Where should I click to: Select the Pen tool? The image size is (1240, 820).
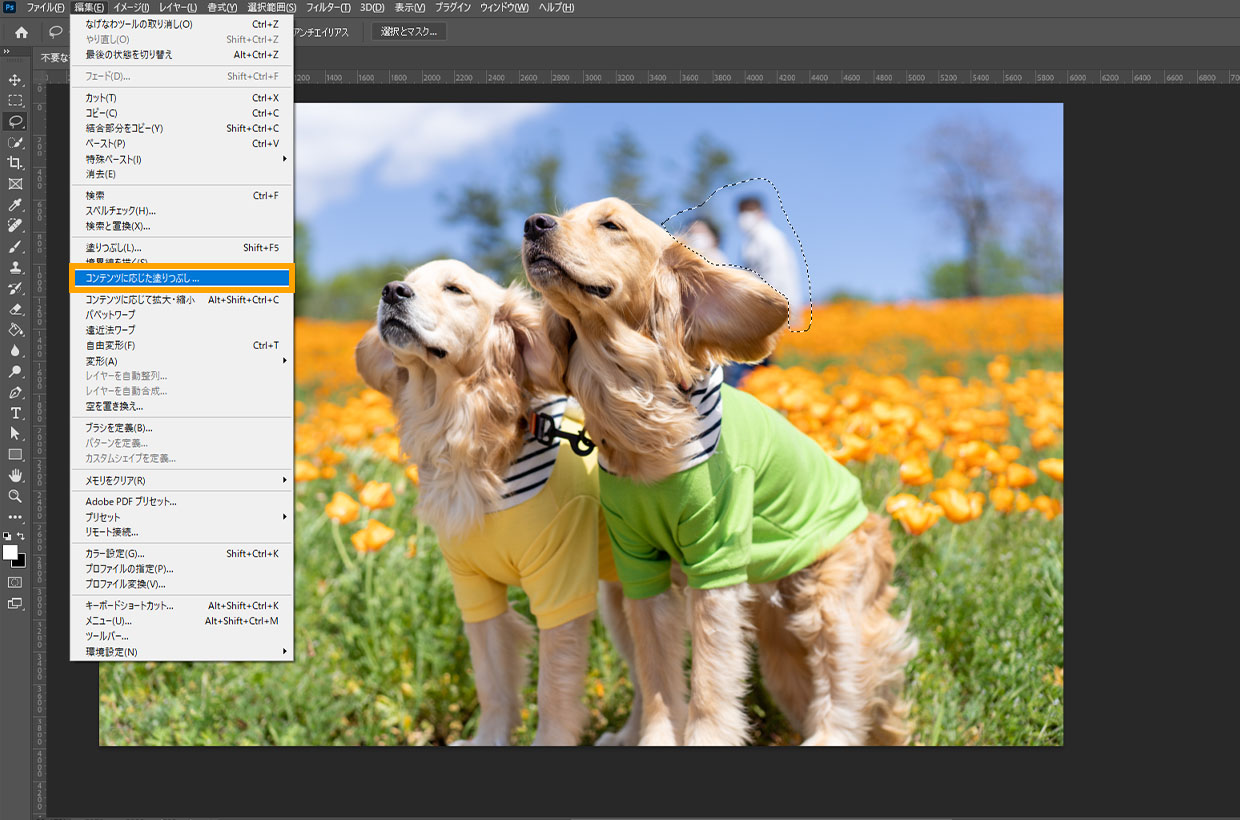(x=15, y=392)
